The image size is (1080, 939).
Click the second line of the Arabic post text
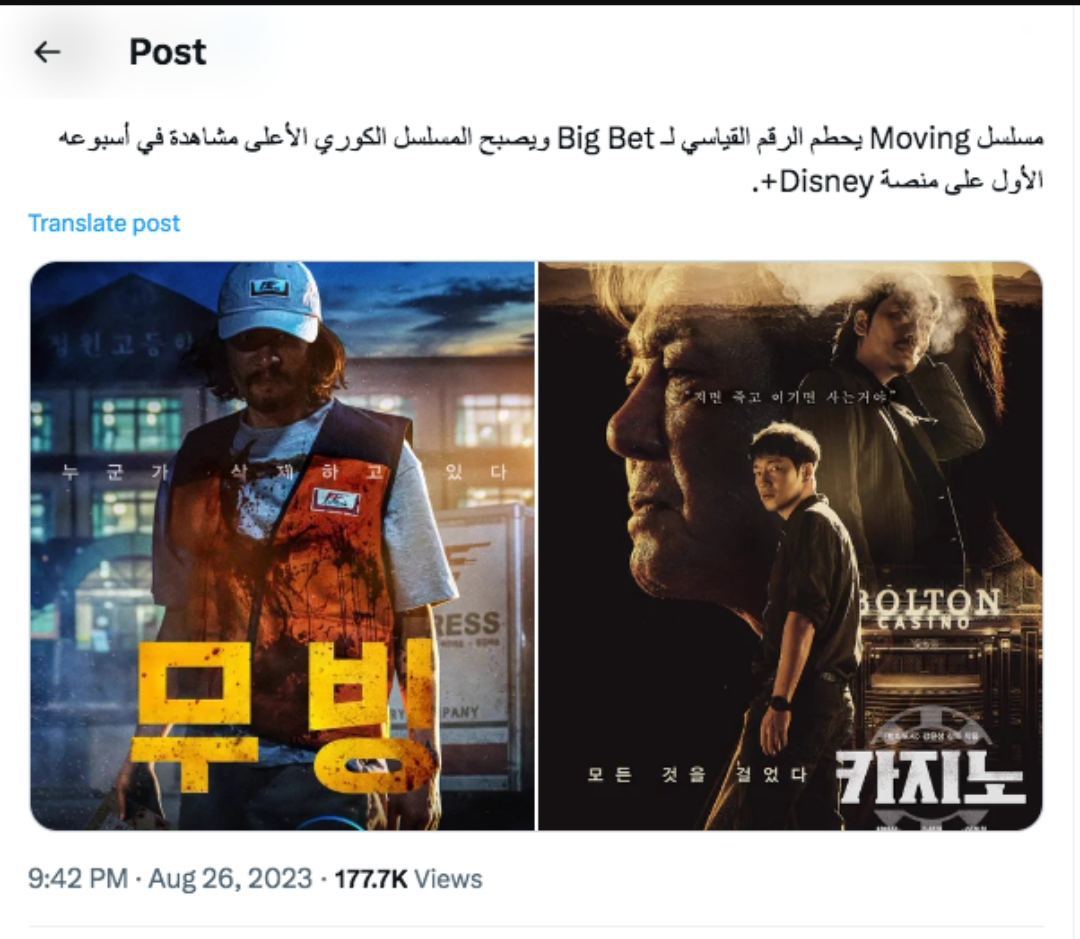[x=897, y=182]
